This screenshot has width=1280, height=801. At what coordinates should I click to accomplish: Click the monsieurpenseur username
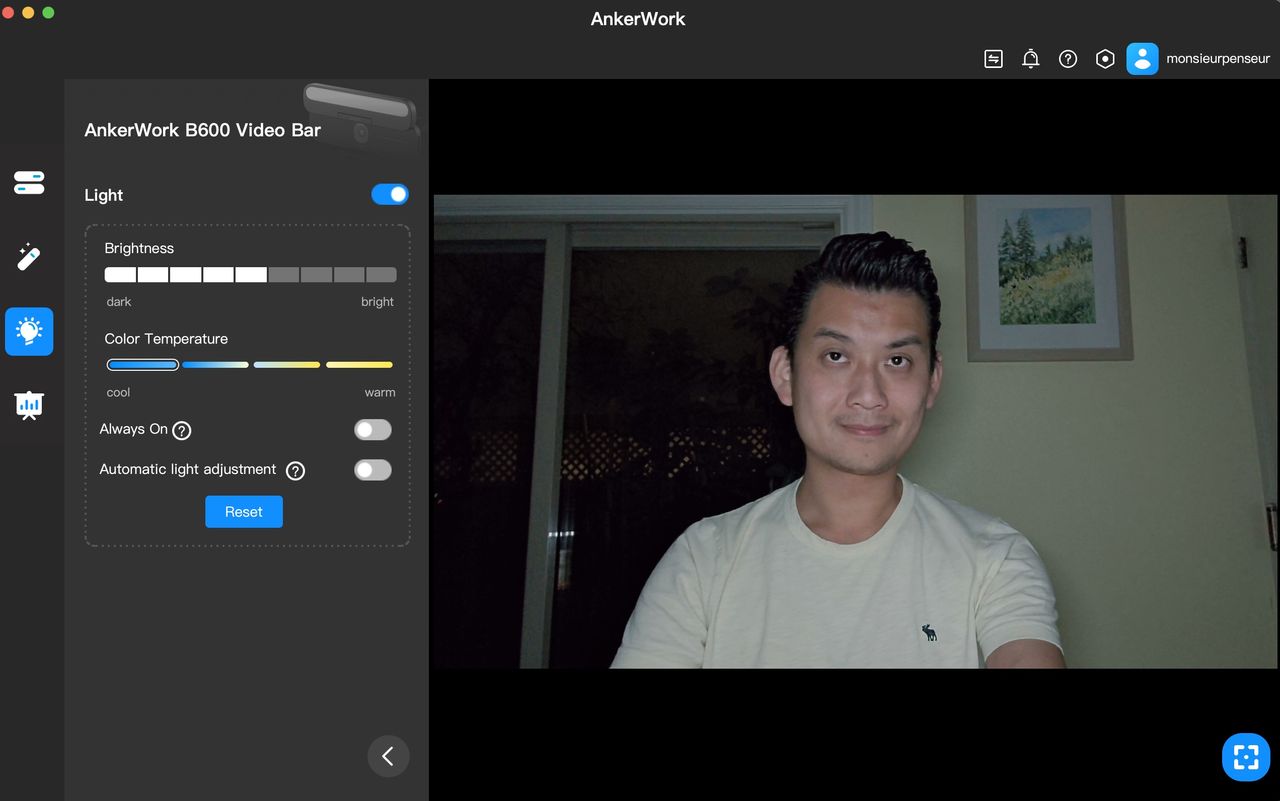[x=1218, y=59]
